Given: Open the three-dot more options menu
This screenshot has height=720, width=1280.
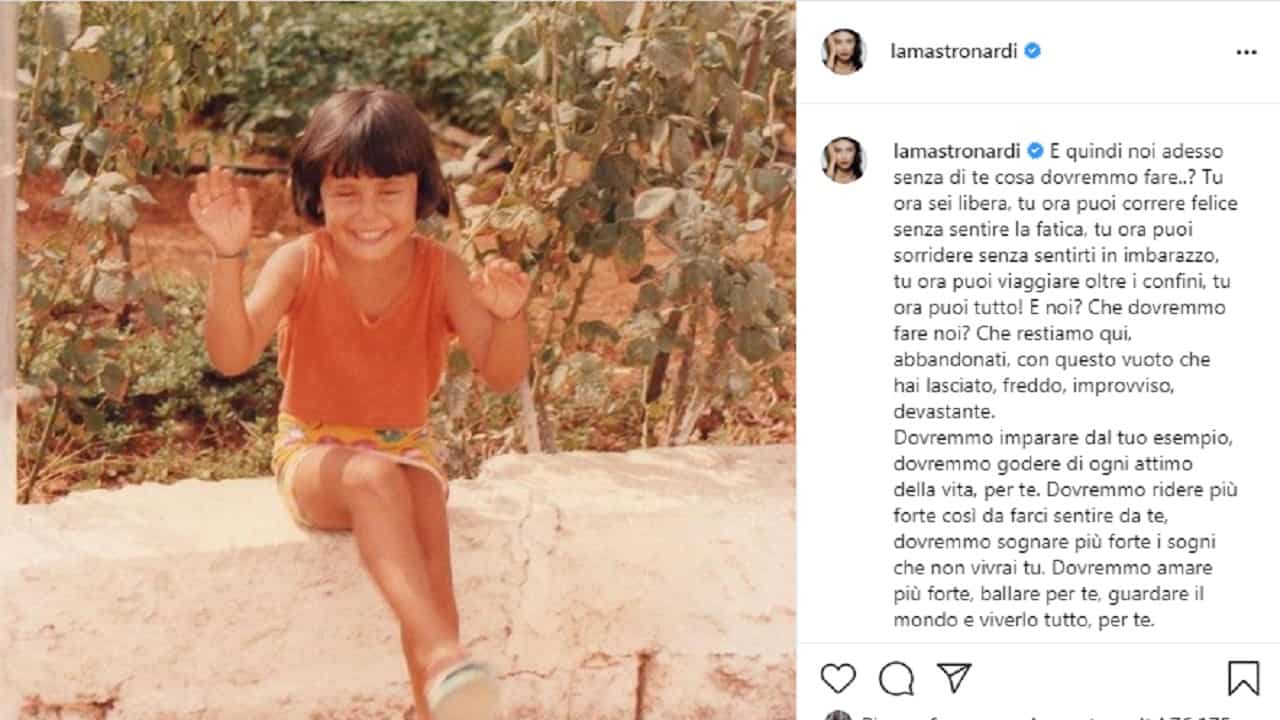Looking at the screenshot, I should click(x=1246, y=52).
